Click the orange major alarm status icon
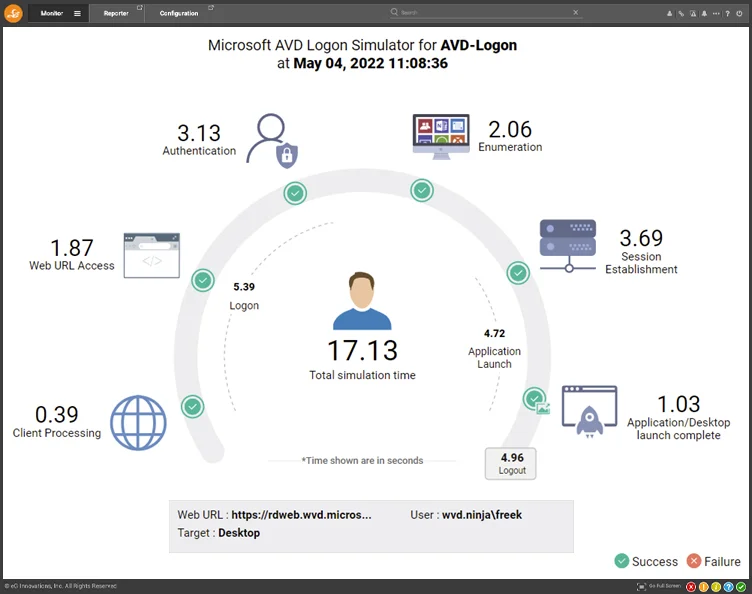Viewport: 752px width, 594px height. pyautogui.click(x=704, y=587)
